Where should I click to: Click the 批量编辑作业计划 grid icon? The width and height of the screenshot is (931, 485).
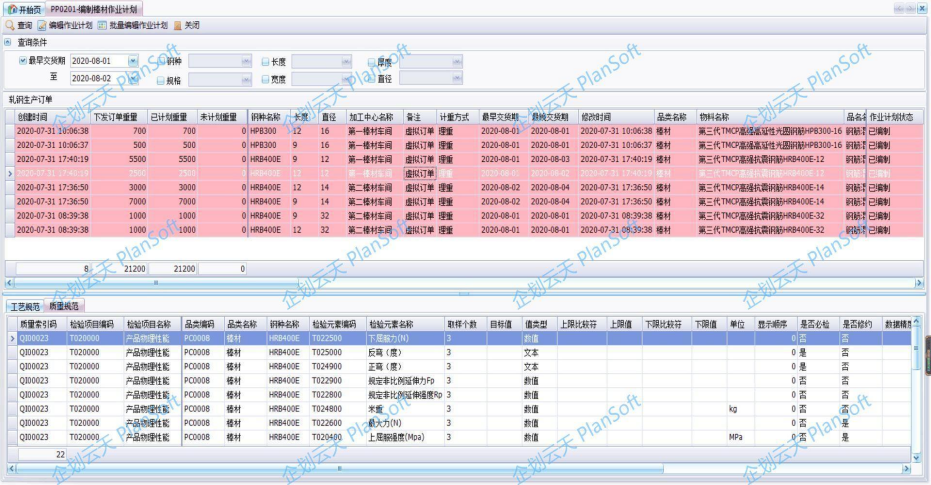[102, 26]
